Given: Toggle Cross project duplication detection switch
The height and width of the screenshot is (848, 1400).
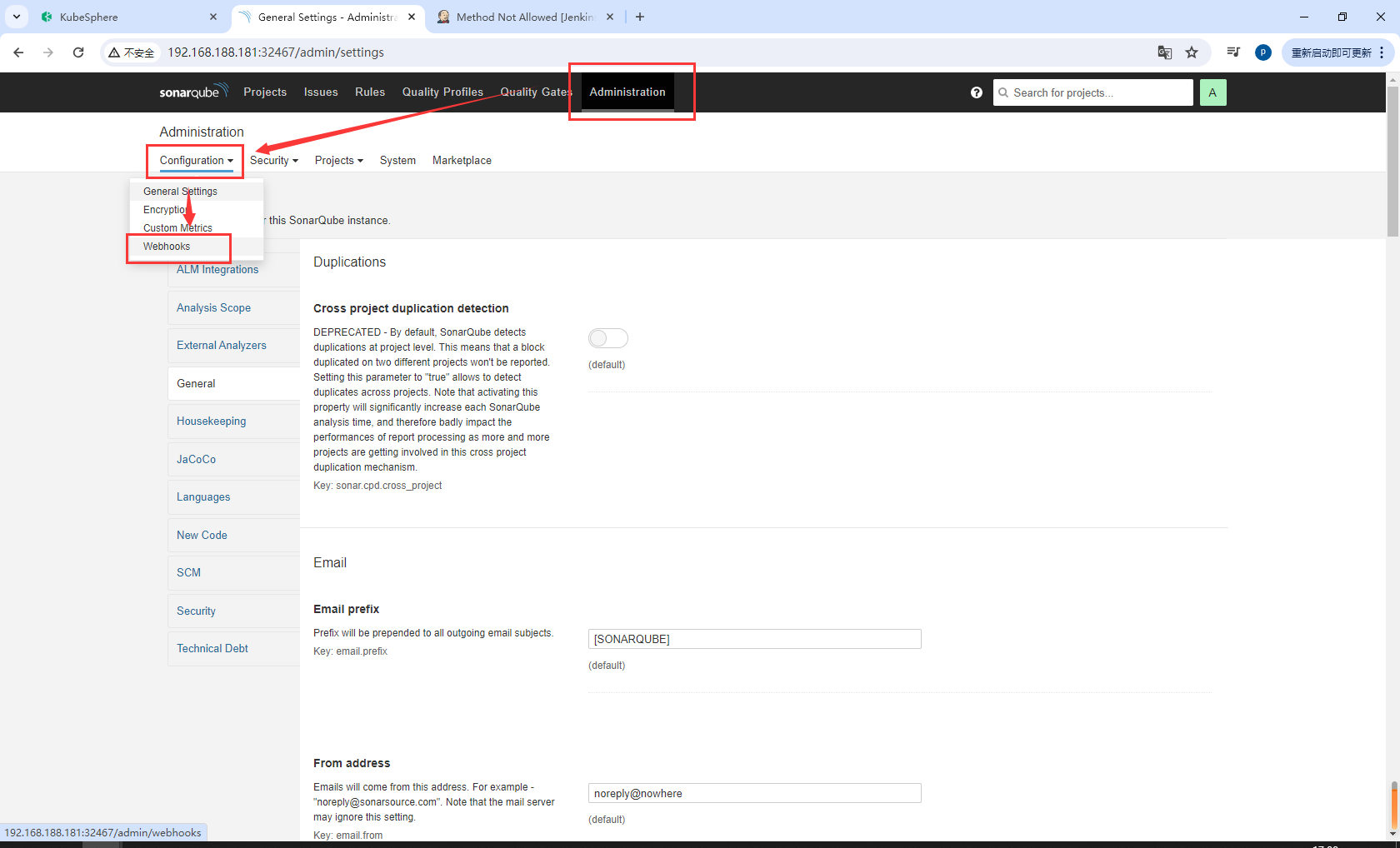Looking at the screenshot, I should tap(607, 338).
